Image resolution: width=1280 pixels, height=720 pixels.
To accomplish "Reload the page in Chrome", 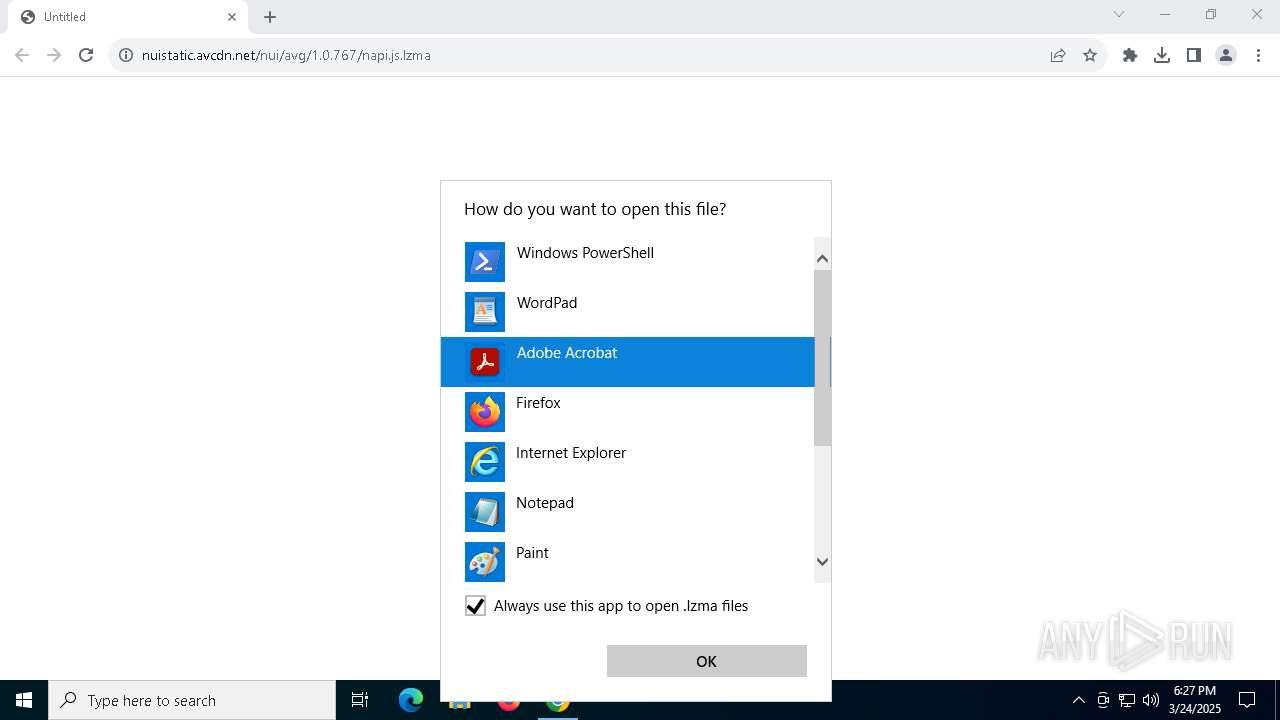I will click(x=86, y=55).
